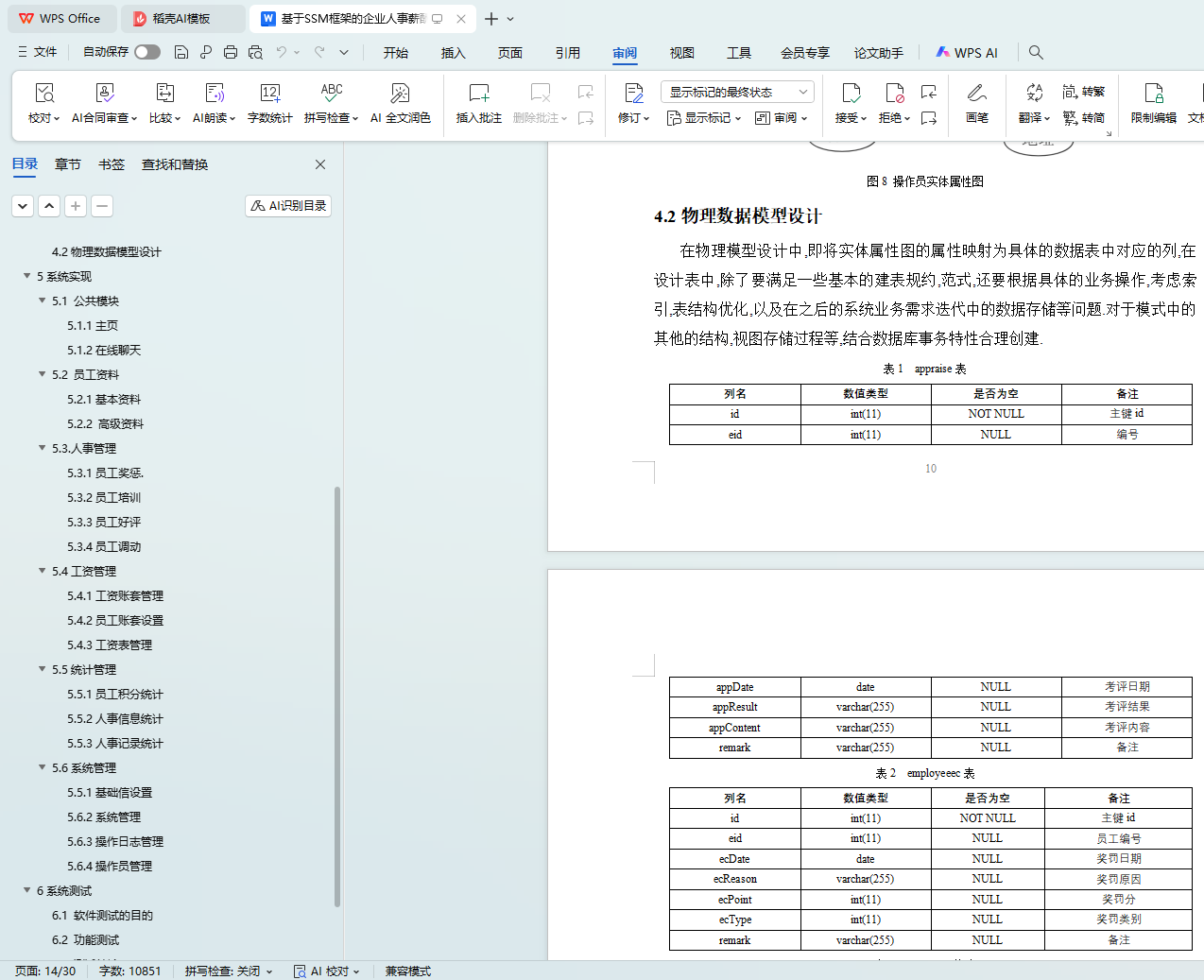
Task: Expand the 显示标记 dropdown
Action: (704, 118)
